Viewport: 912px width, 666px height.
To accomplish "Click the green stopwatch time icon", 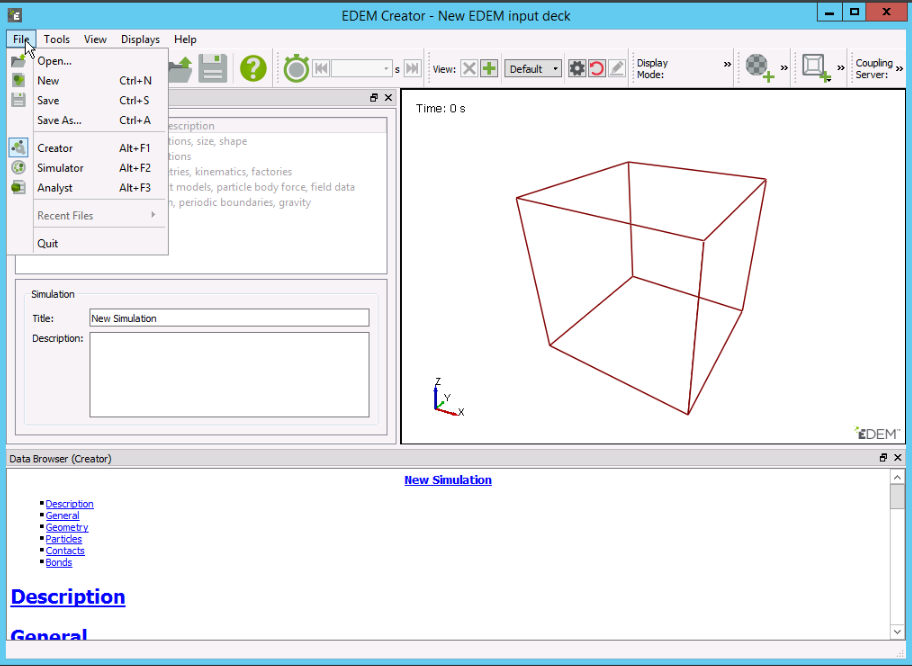I will pos(296,69).
